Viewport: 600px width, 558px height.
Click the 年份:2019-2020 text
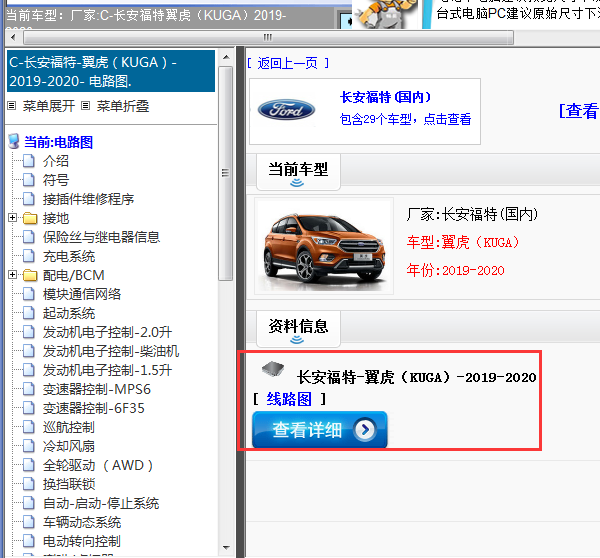455,270
